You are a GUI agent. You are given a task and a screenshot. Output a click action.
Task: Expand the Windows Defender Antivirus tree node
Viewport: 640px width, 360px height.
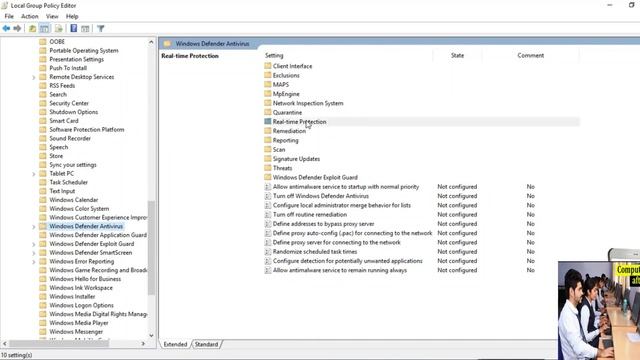tap(34, 226)
